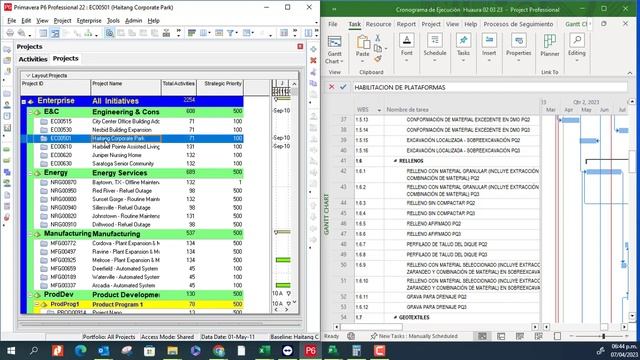640x360 pixels.
Task: Close the Projects panel with red square icon
Action: (x=300, y=47)
